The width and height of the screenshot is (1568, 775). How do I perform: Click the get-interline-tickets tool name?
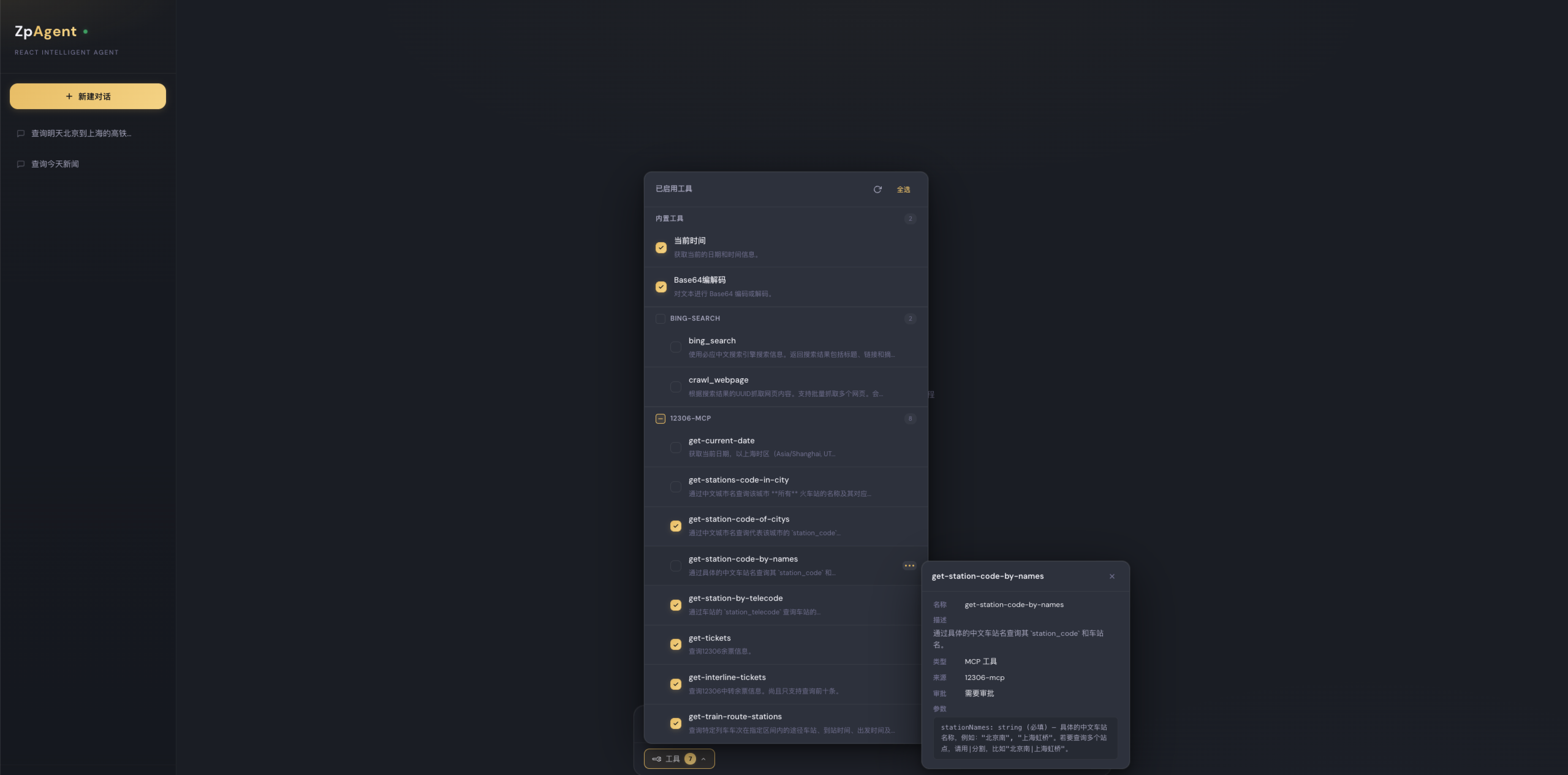[727, 678]
